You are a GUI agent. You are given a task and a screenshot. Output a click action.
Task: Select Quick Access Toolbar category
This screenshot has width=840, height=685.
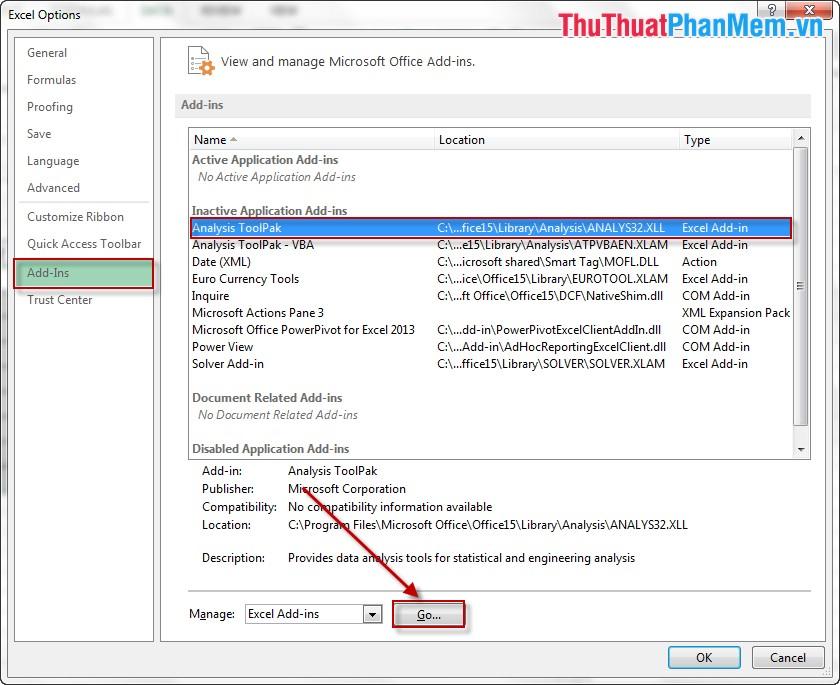click(x=84, y=243)
